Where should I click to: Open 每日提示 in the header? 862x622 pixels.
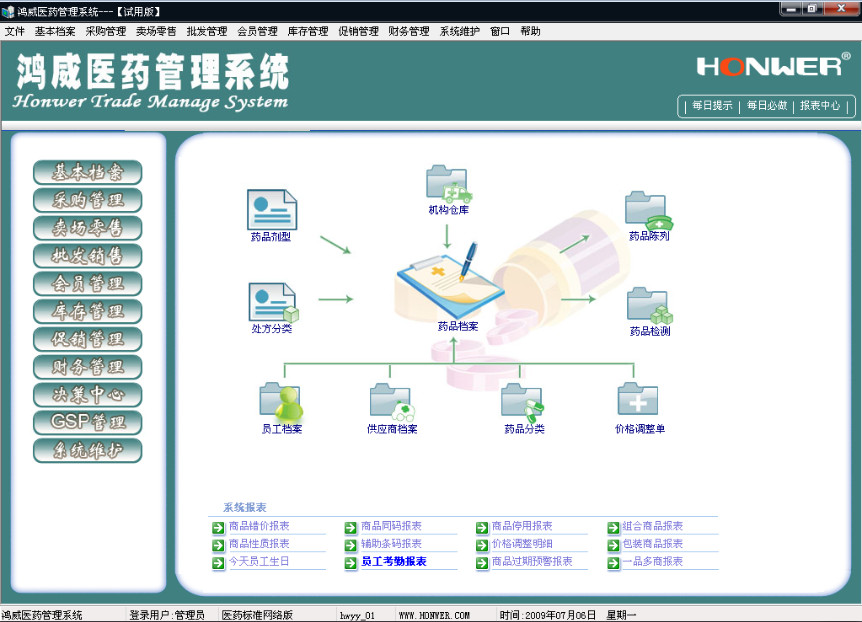[x=712, y=106]
